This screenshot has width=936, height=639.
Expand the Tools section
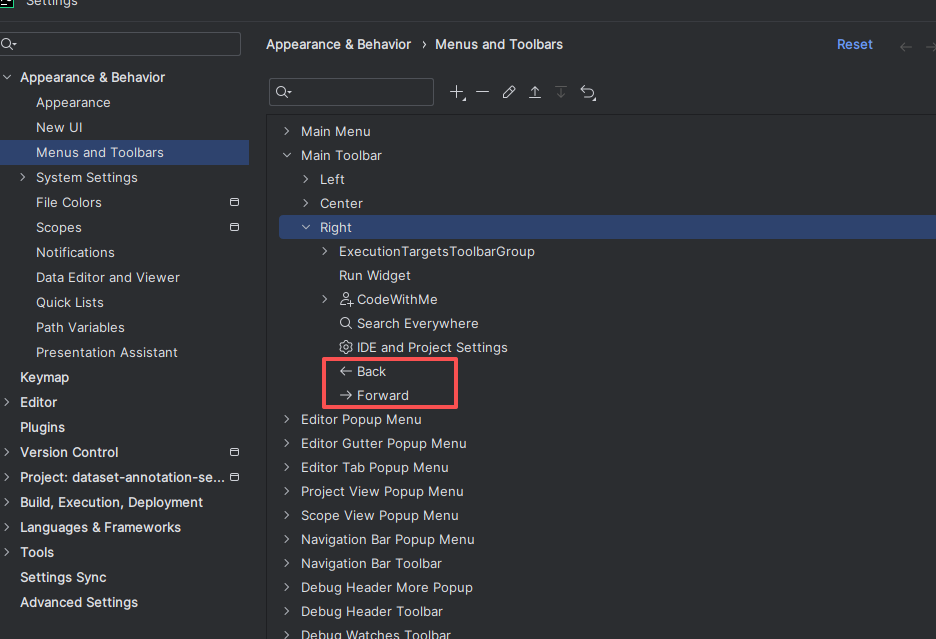(x=7, y=552)
